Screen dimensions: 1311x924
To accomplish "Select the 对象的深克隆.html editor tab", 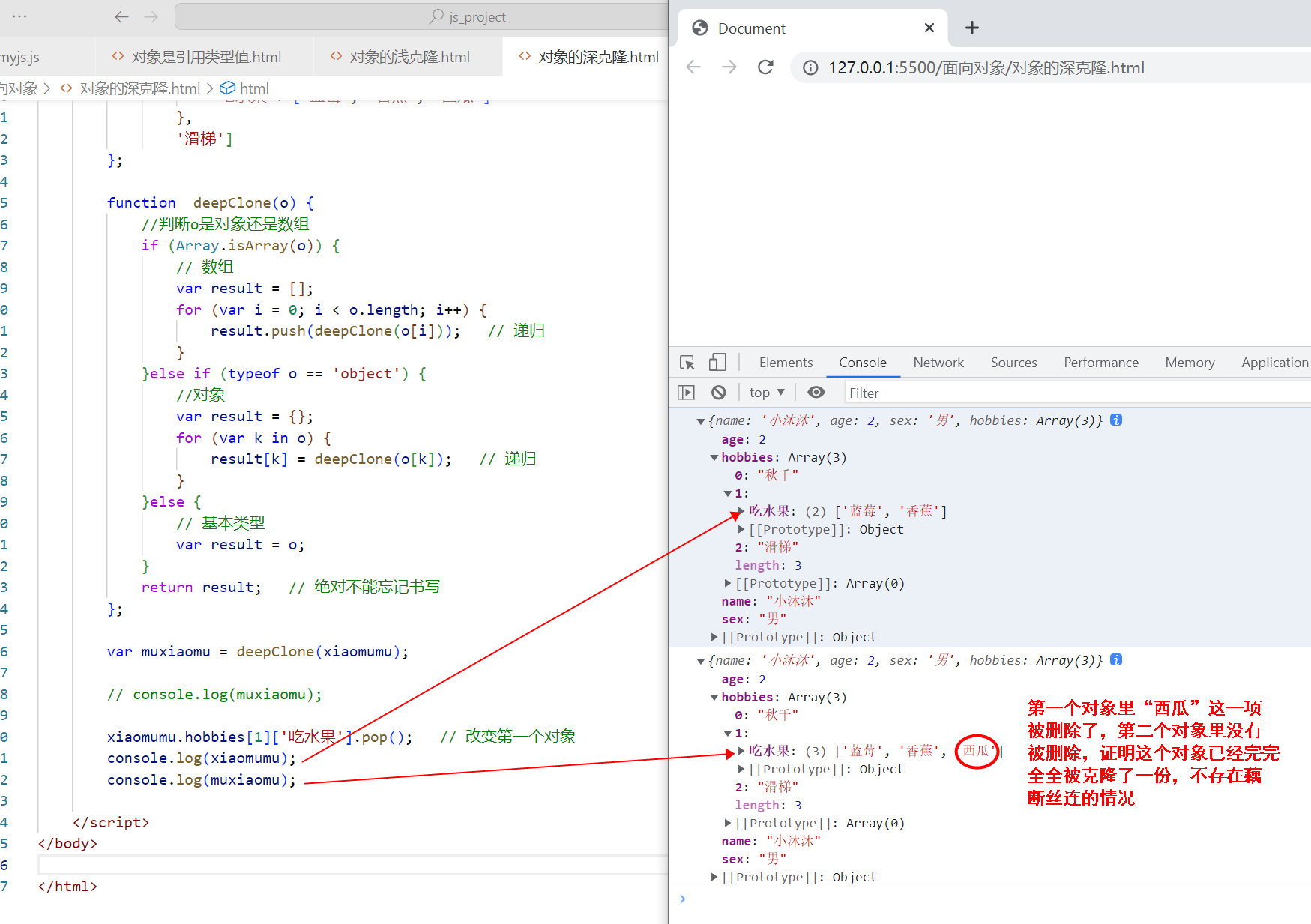I will [588, 57].
